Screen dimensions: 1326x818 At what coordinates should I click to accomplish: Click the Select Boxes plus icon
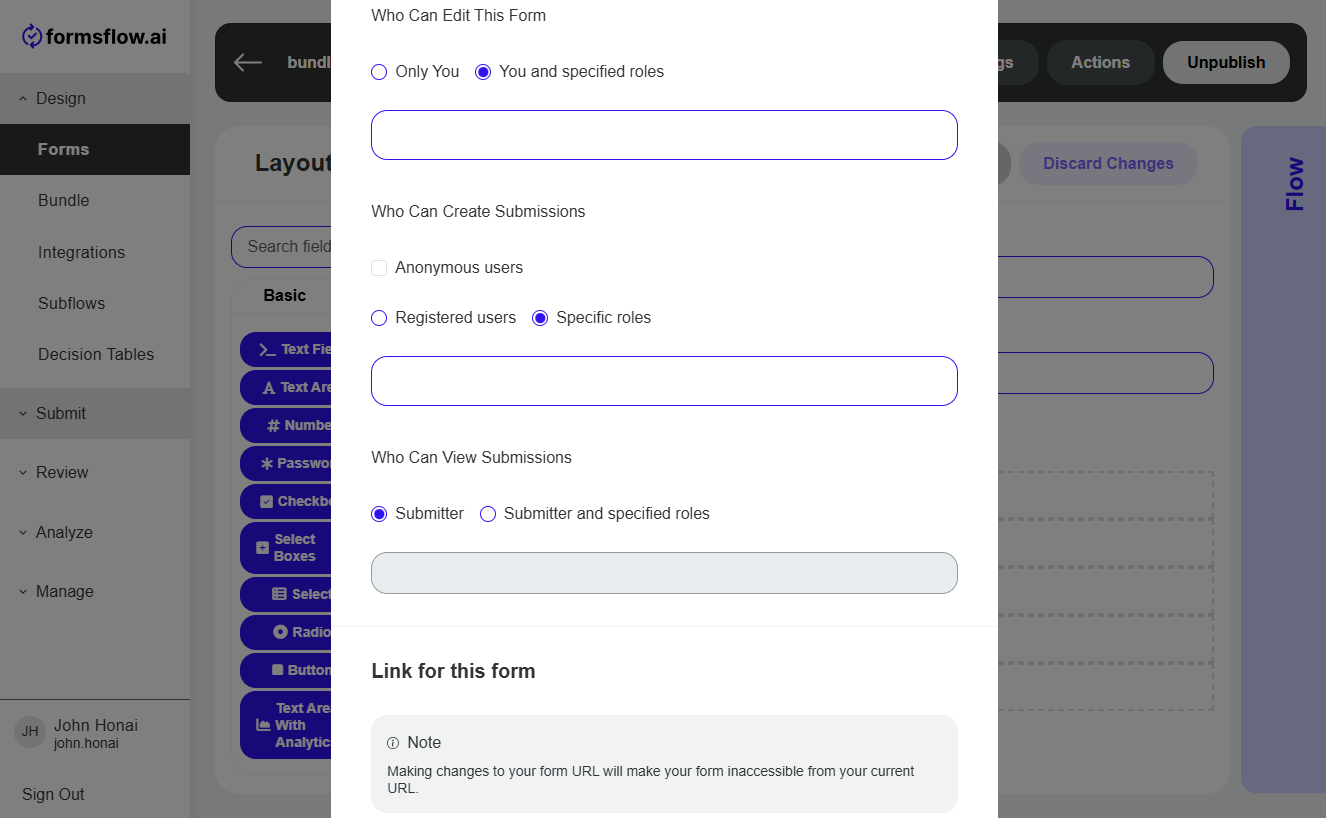pyautogui.click(x=262, y=548)
